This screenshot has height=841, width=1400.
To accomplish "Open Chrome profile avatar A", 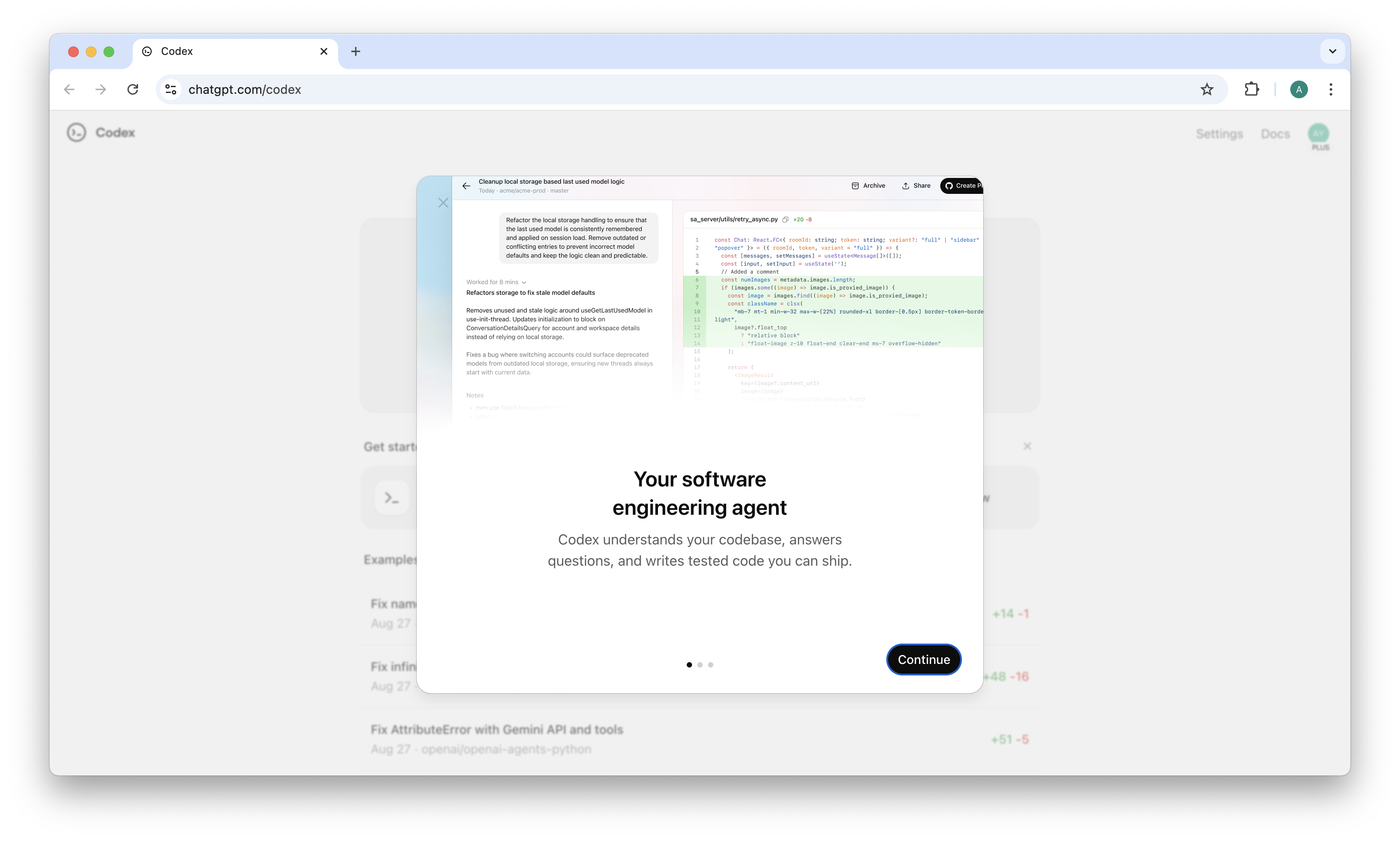I will coord(1299,89).
